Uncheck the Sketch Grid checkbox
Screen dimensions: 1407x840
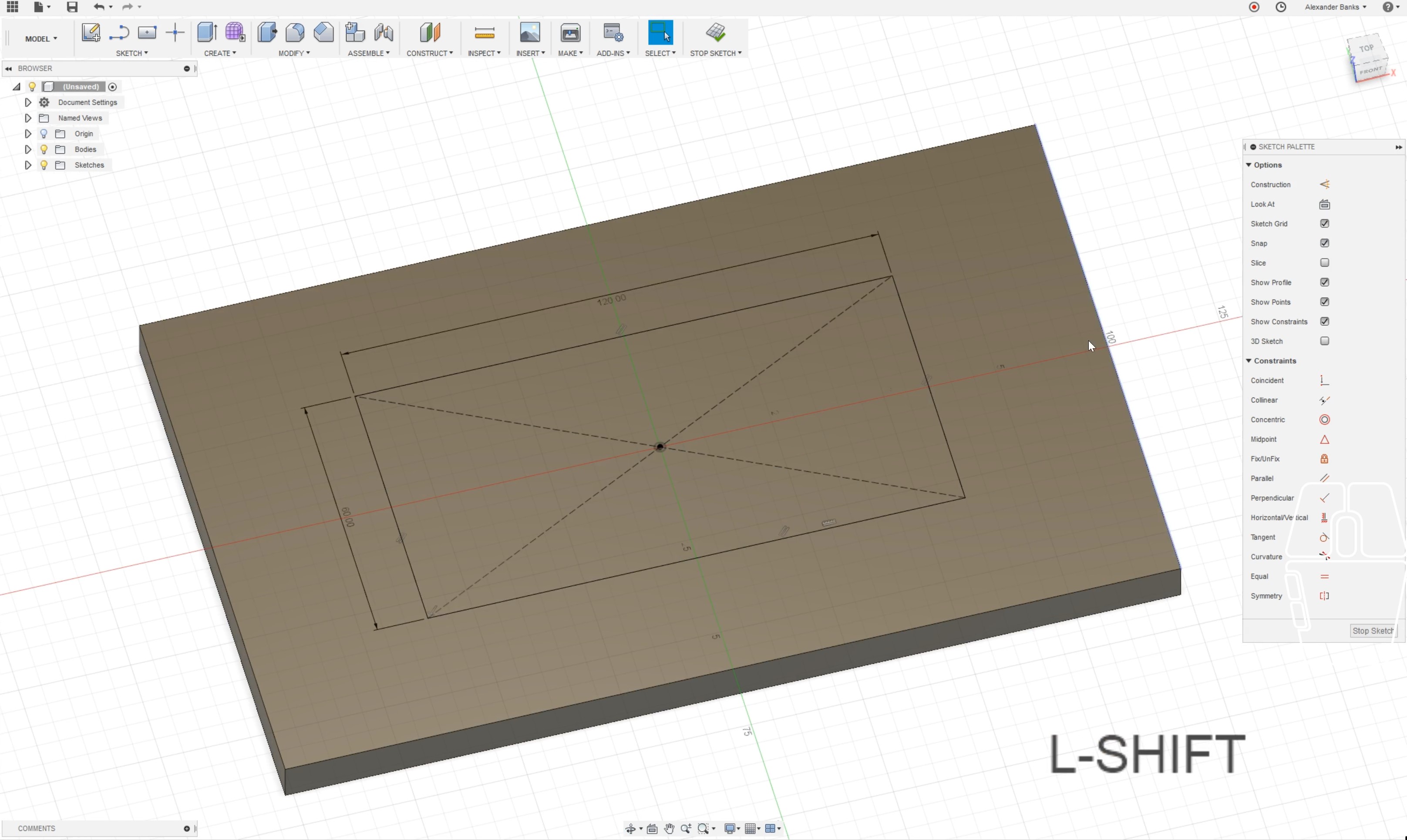point(1324,224)
